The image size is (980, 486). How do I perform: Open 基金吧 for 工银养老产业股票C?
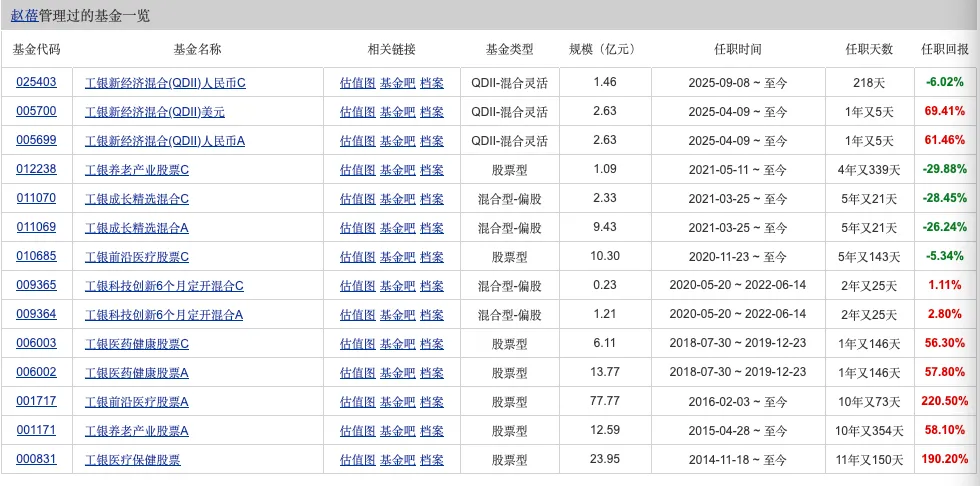(x=397, y=169)
